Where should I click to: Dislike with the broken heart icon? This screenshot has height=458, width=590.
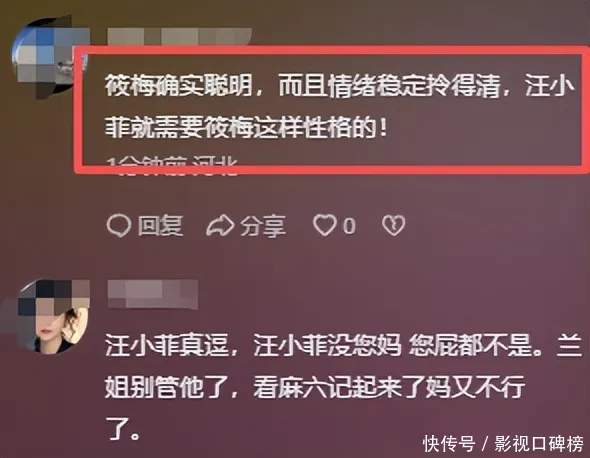[394, 225]
